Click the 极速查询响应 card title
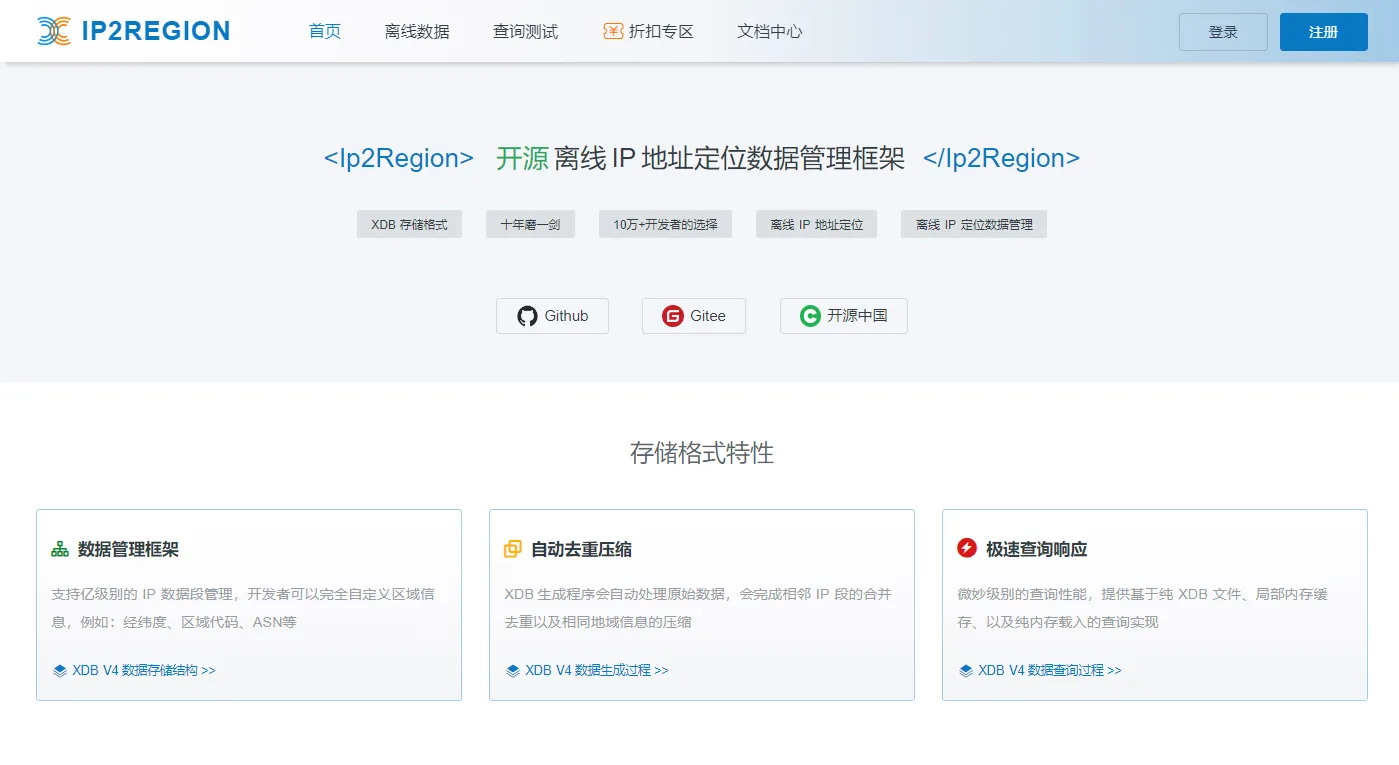 click(1037, 549)
